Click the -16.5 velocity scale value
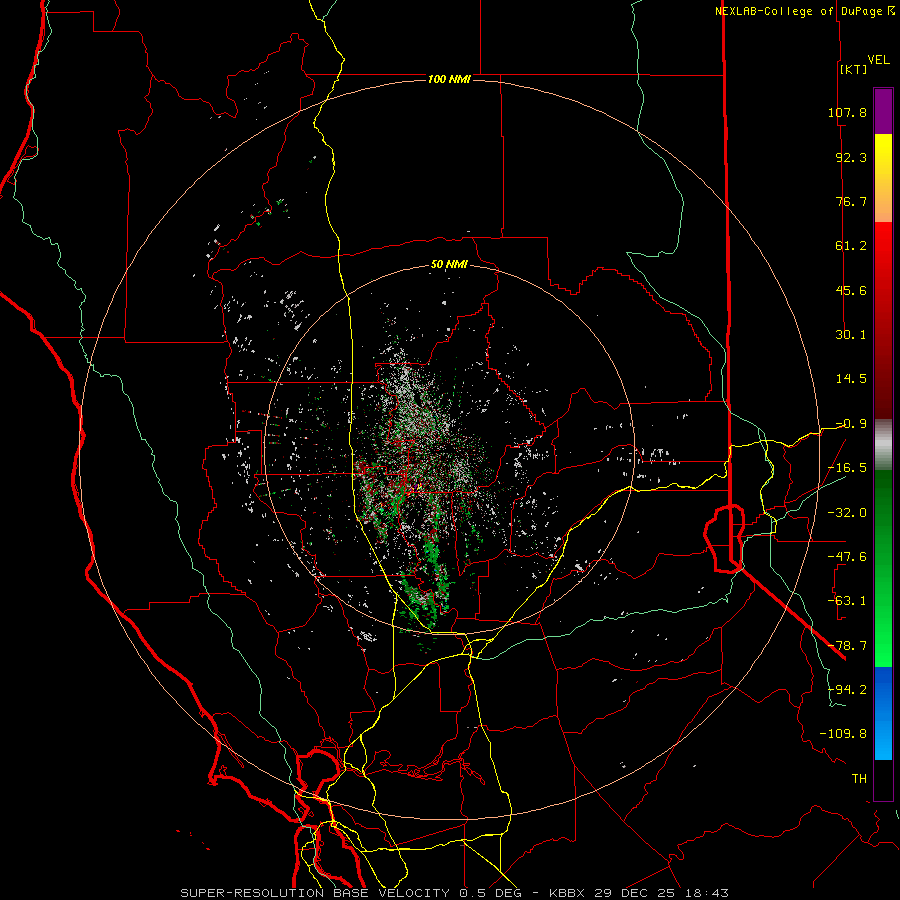The height and width of the screenshot is (900, 900). 847,468
